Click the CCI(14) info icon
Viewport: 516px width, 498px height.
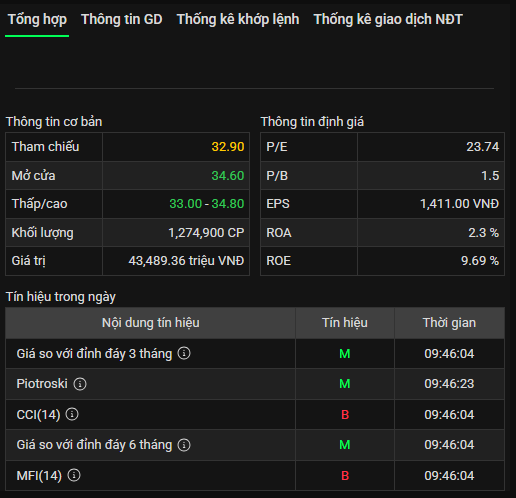[72, 414]
